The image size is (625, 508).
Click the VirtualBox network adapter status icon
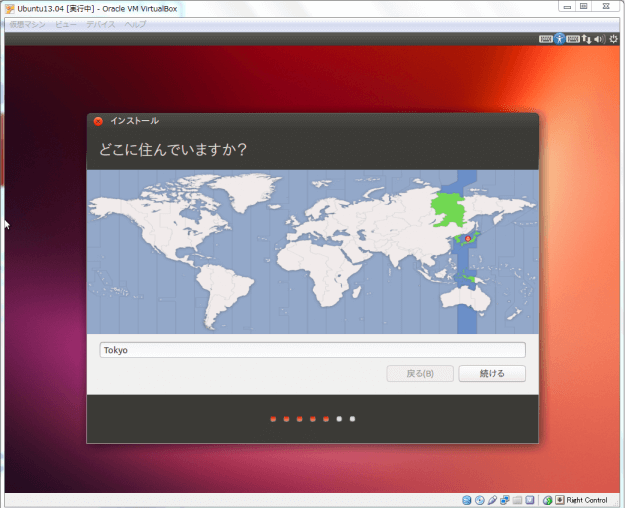pyautogui.click(x=505, y=499)
